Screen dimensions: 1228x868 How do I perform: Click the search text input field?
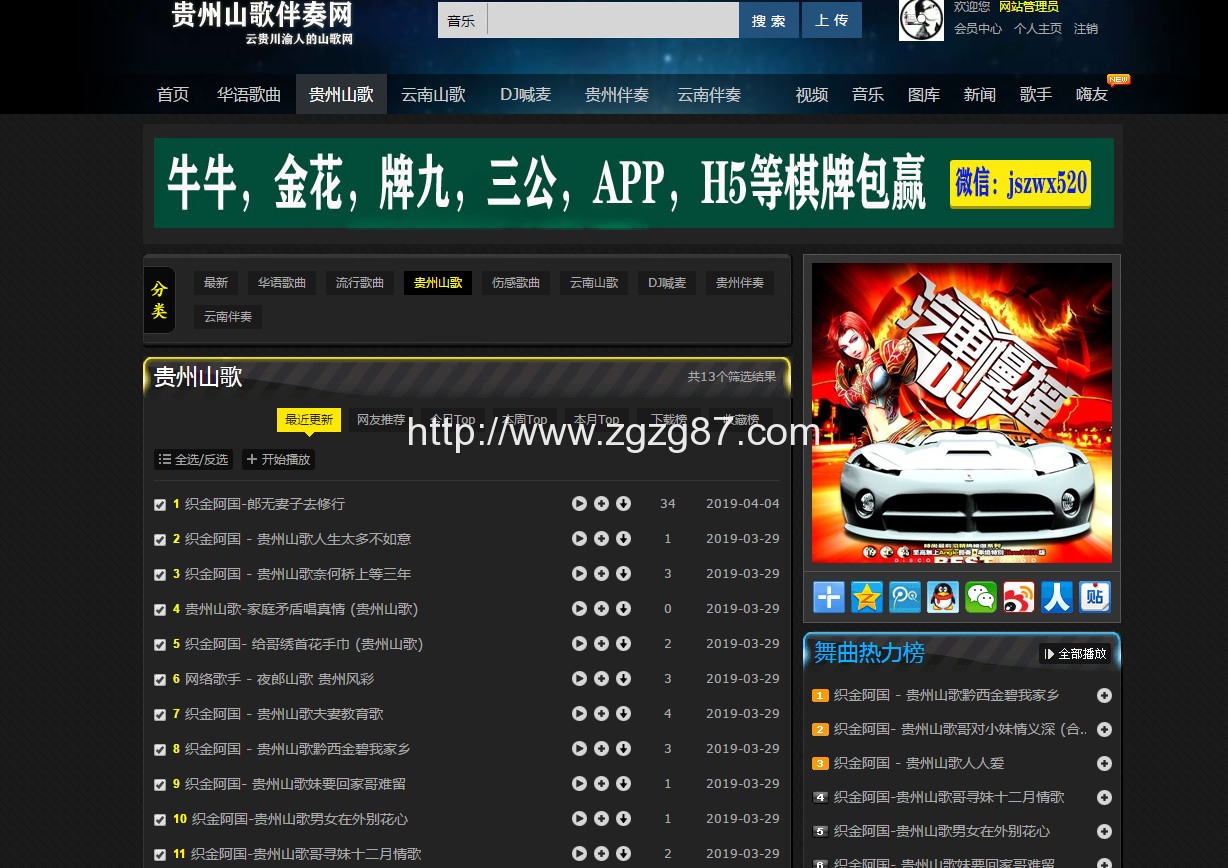612,20
